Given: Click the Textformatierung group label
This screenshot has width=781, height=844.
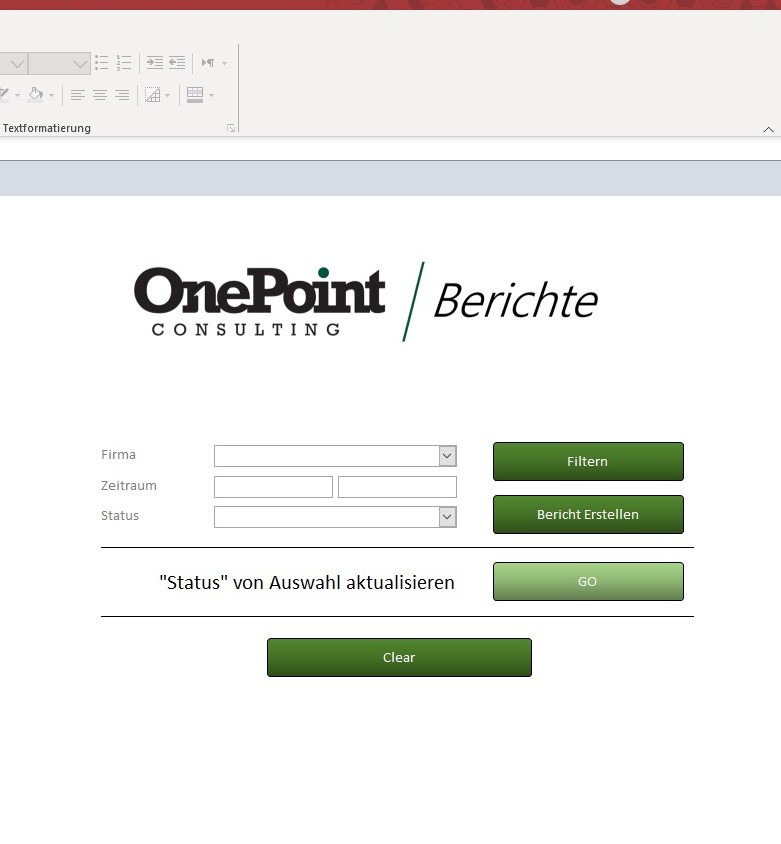Looking at the screenshot, I should click(x=47, y=128).
